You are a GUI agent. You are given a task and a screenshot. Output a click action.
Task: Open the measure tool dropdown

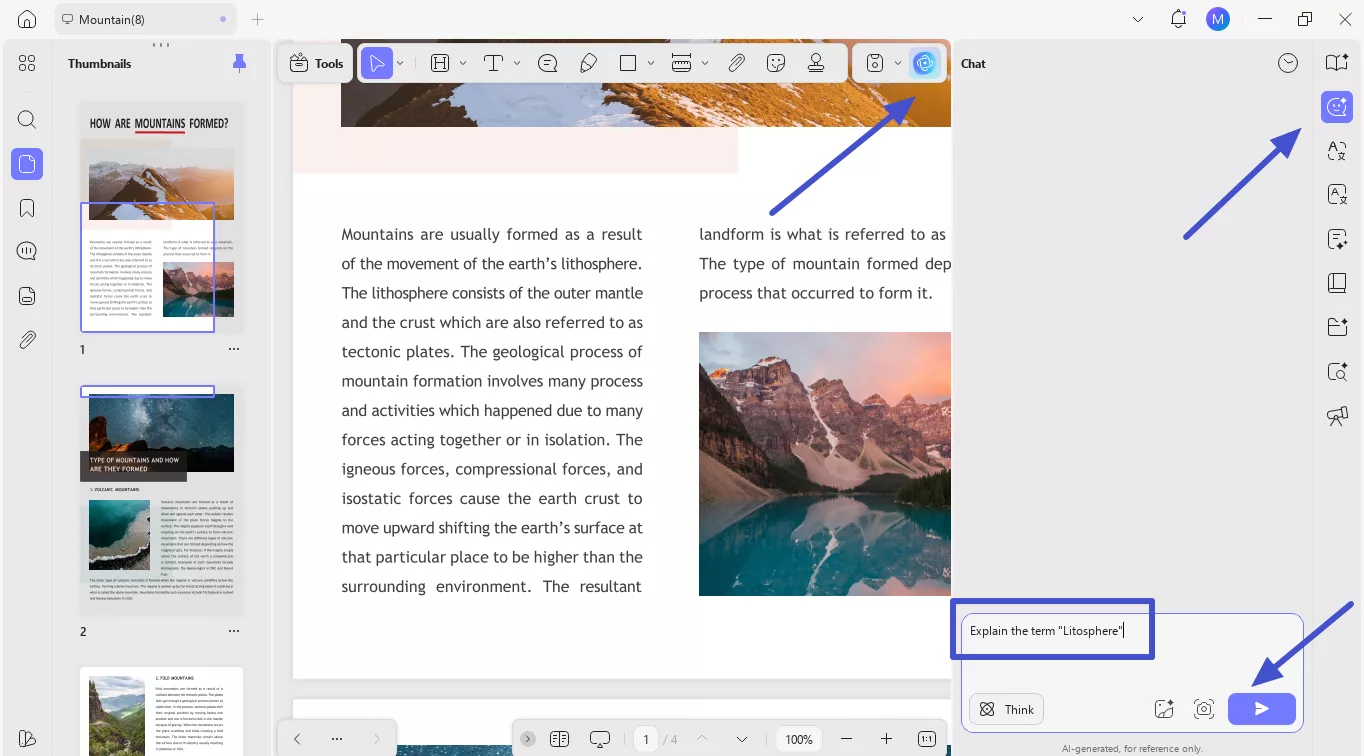point(705,62)
